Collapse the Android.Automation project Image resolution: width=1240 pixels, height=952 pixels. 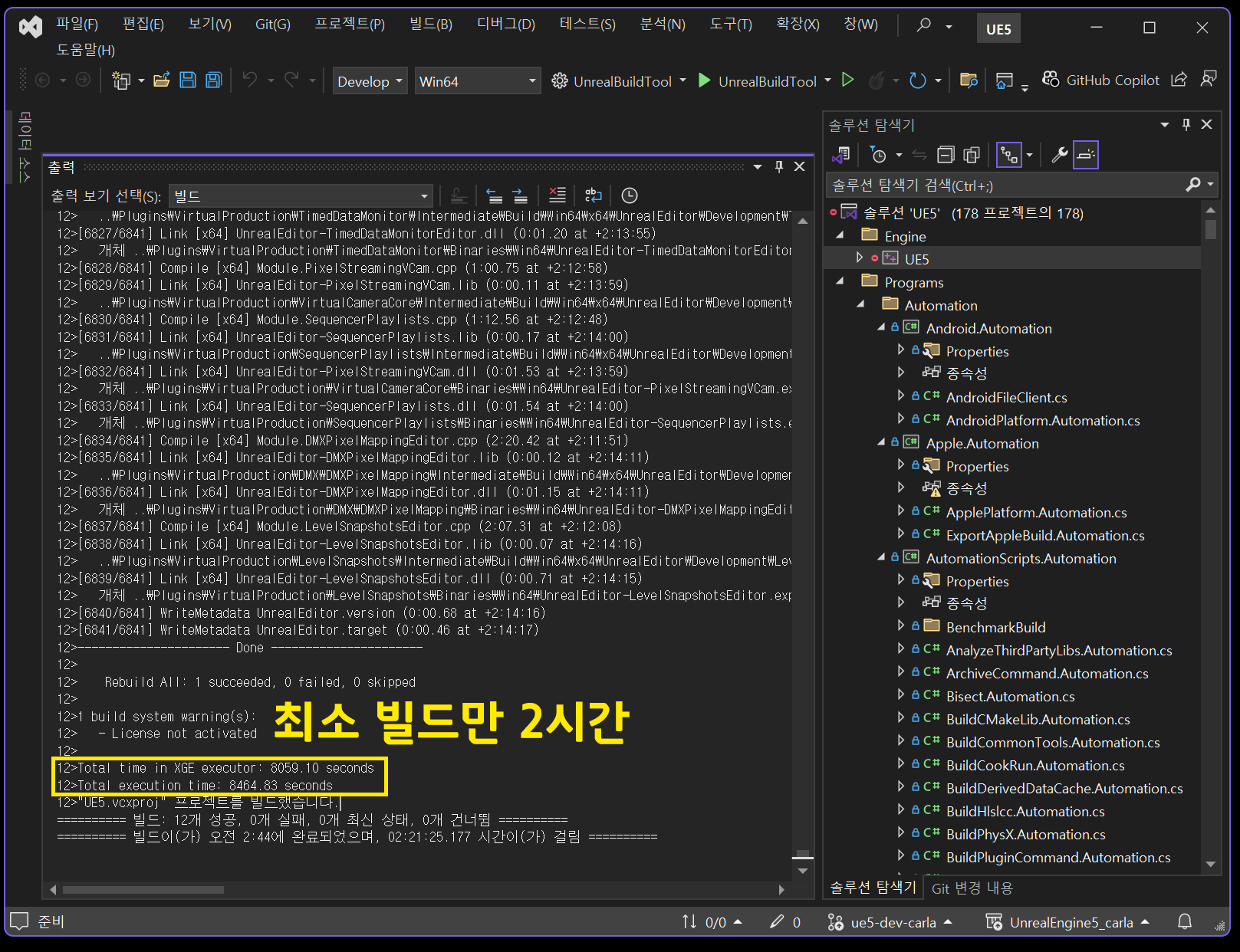coord(881,327)
